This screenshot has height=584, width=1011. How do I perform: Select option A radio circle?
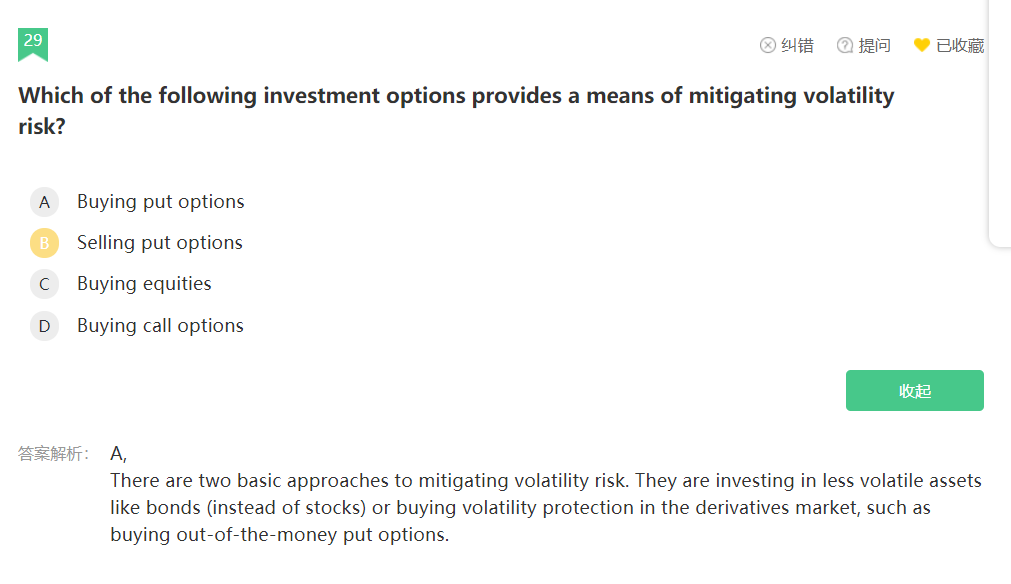coord(44,202)
